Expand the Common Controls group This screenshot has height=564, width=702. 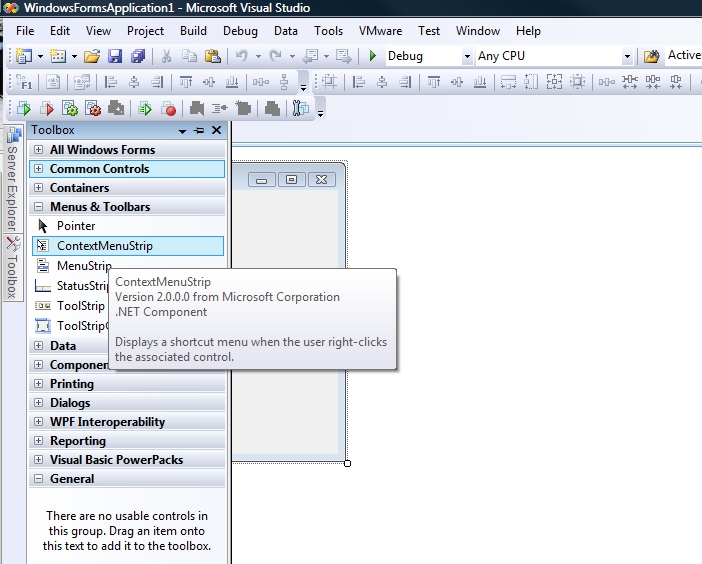click(x=39, y=169)
